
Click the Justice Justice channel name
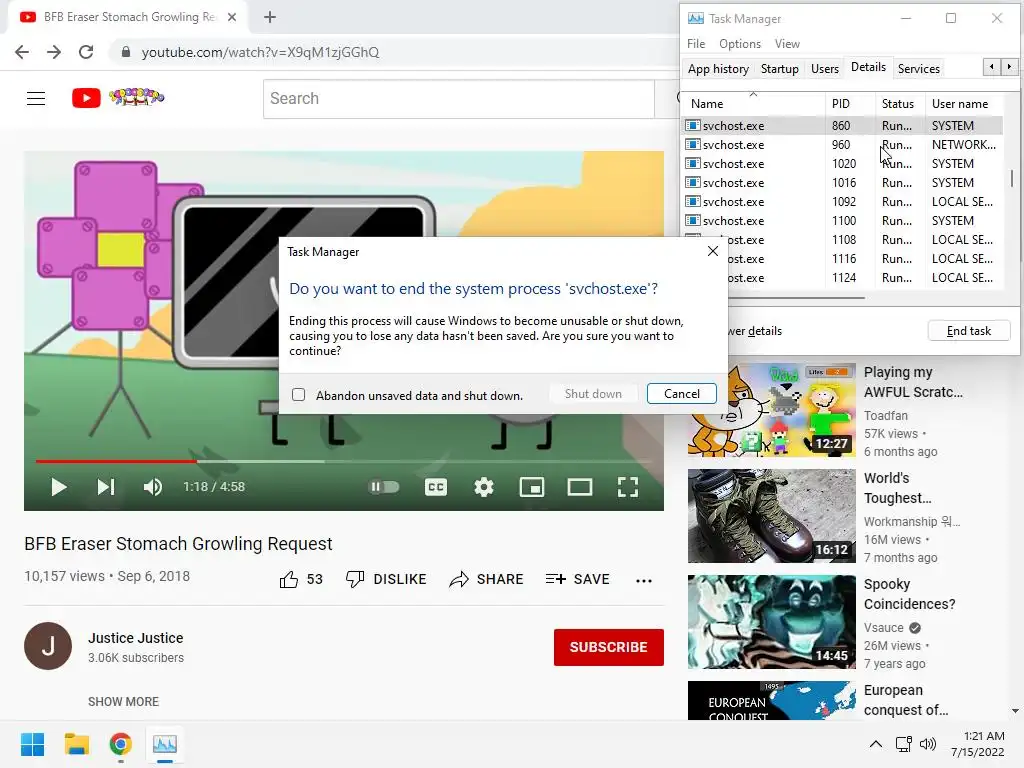pyautogui.click(x=136, y=638)
